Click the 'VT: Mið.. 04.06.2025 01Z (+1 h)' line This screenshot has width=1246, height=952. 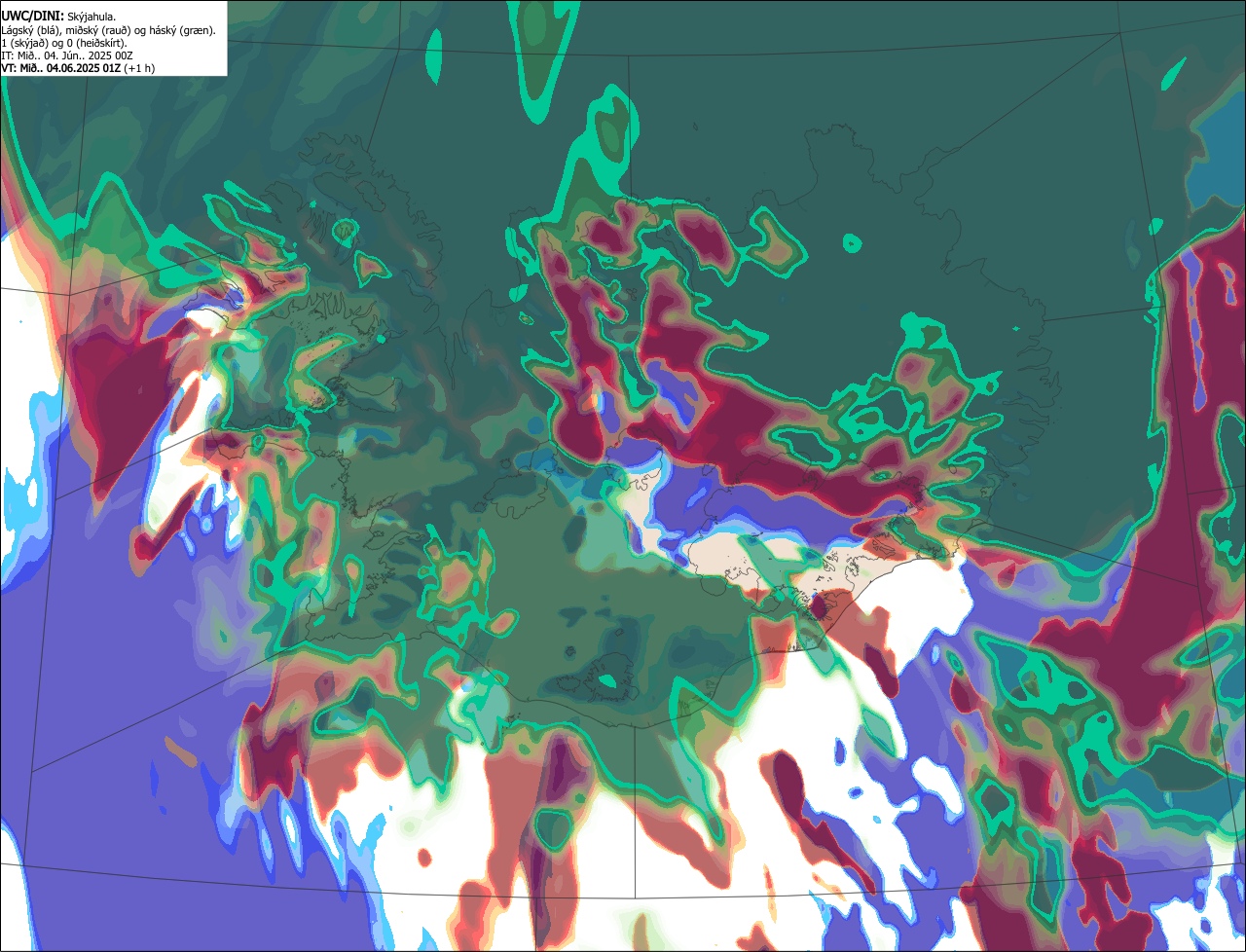(78, 67)
